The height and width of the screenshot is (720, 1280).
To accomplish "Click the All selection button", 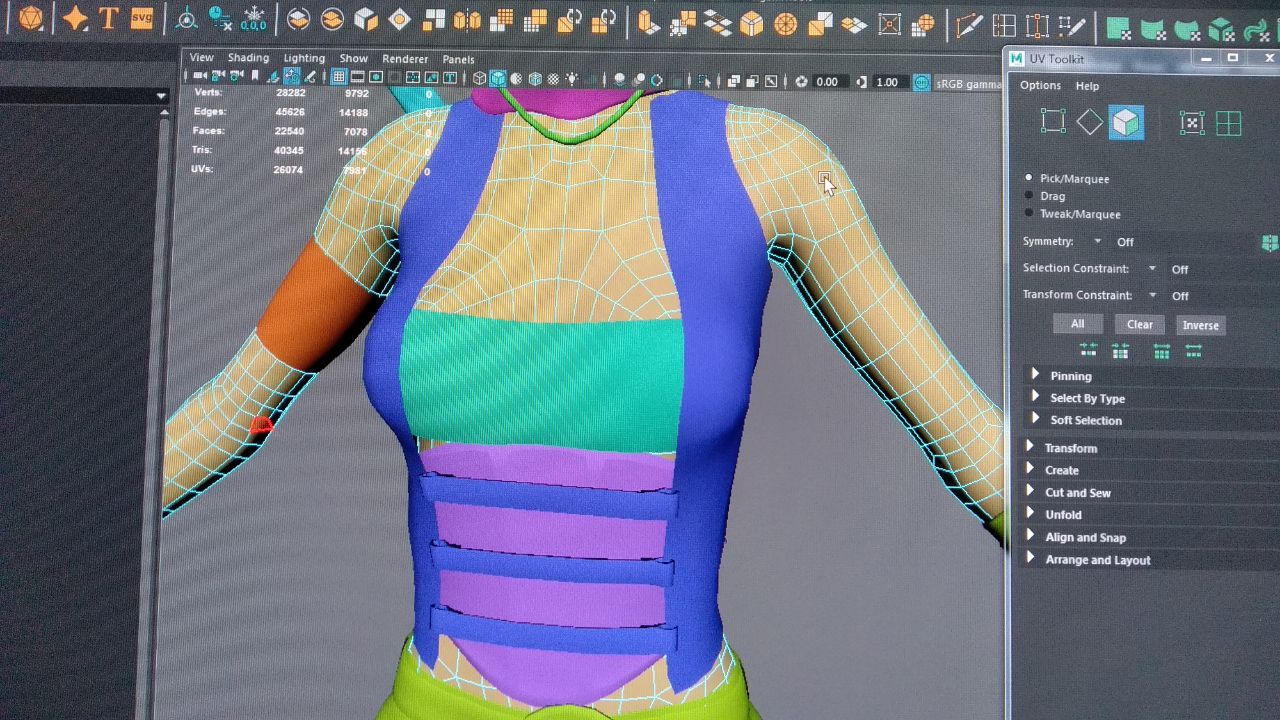I will tap(1077, 324).
